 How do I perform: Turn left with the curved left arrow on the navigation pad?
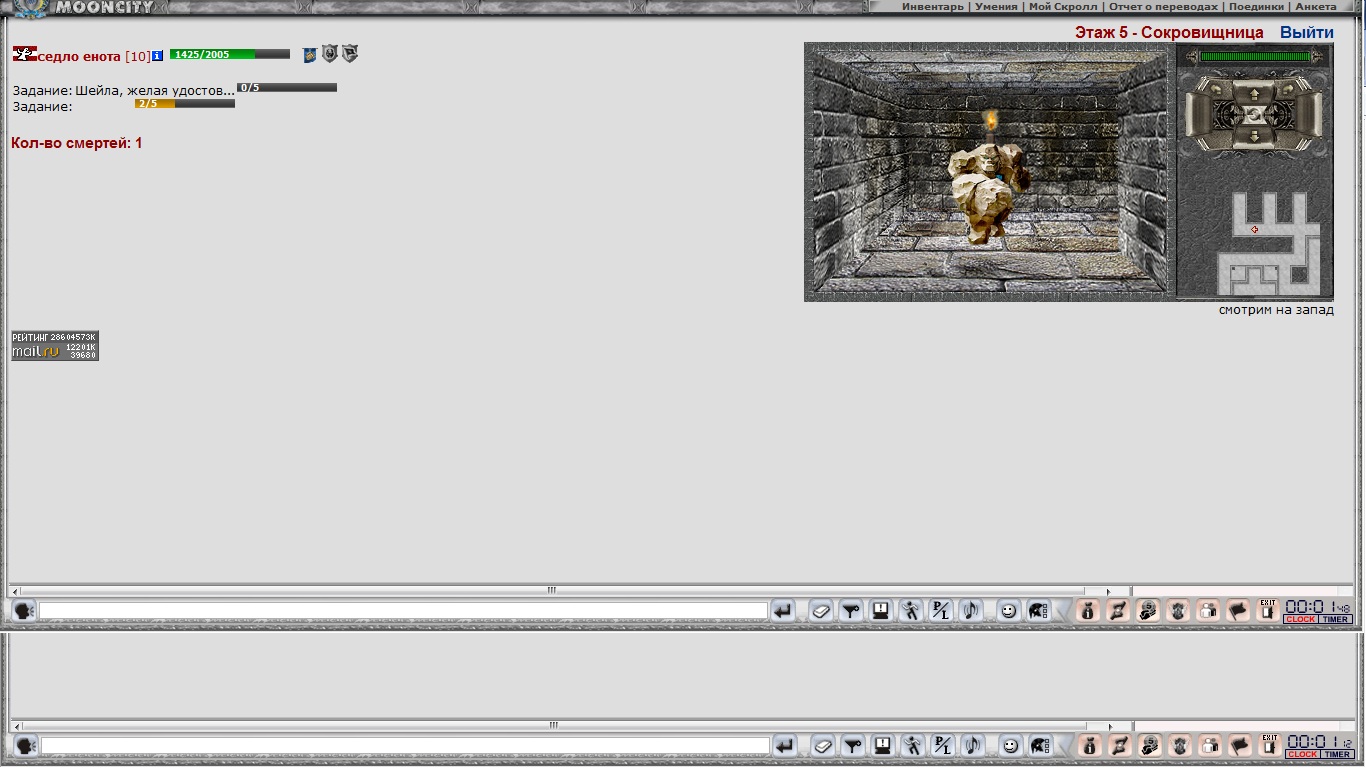point(1216,89)
